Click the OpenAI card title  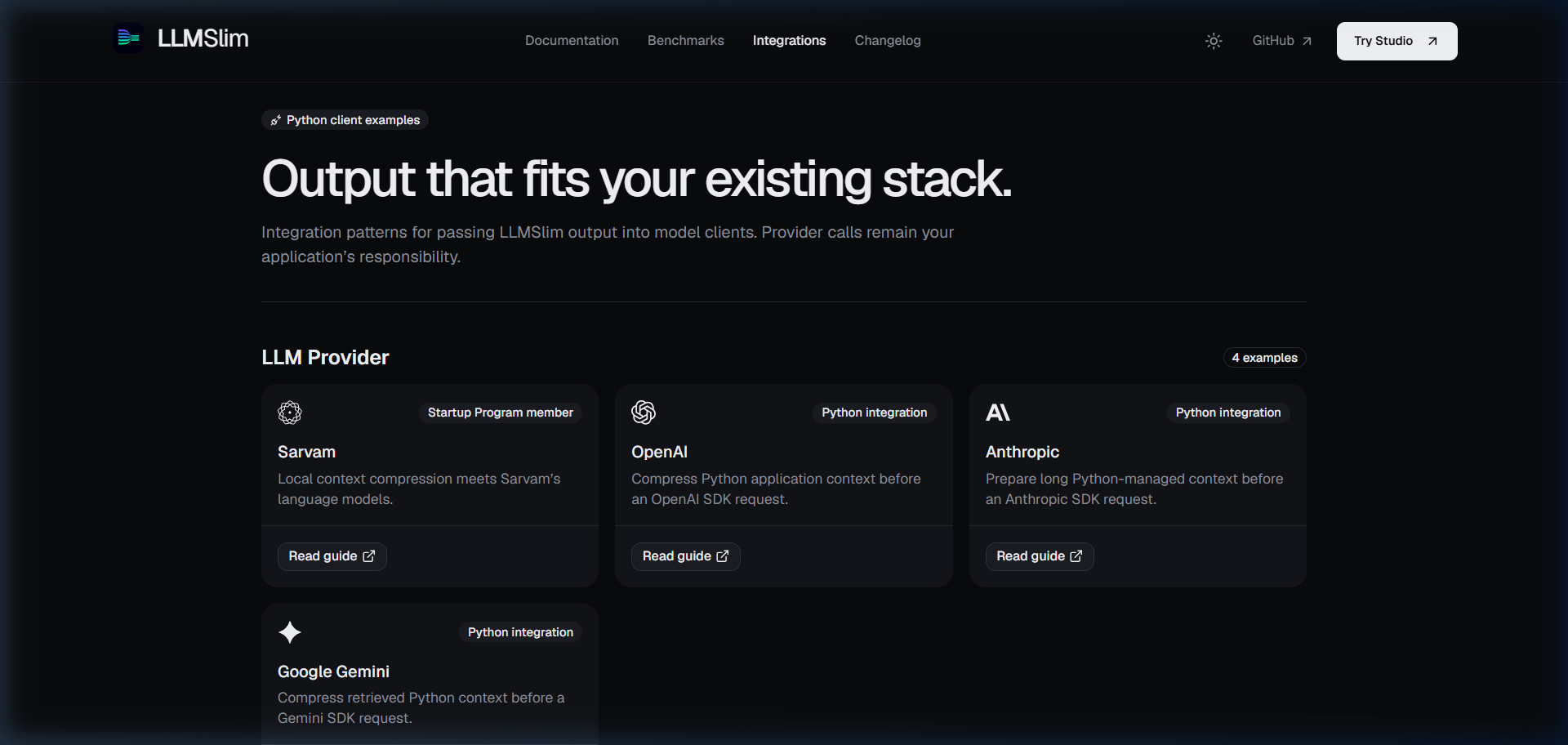click(x=659, y=452)
